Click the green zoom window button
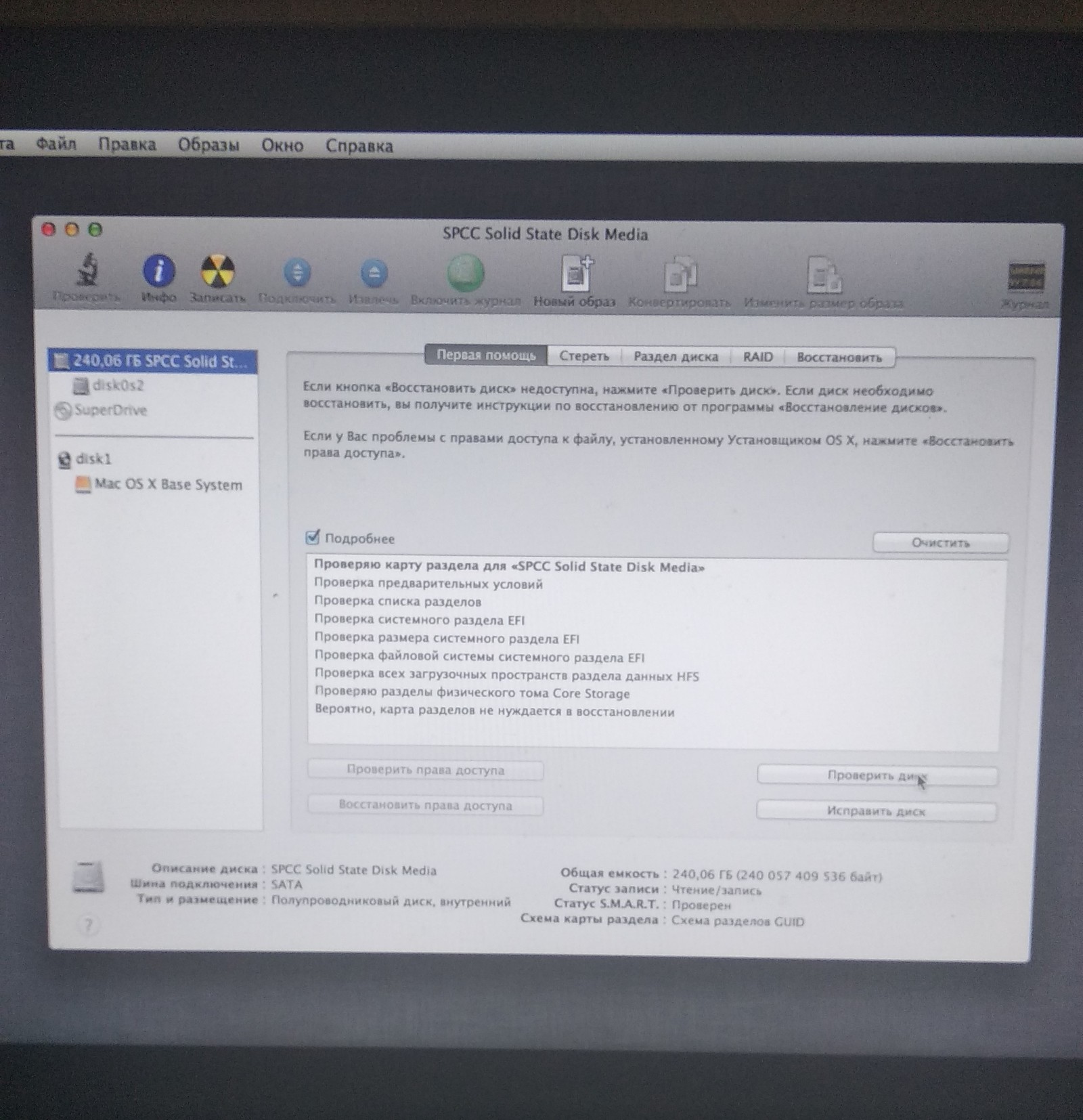The width and height of the screenshot is (1083, 1120). point(95,230)
